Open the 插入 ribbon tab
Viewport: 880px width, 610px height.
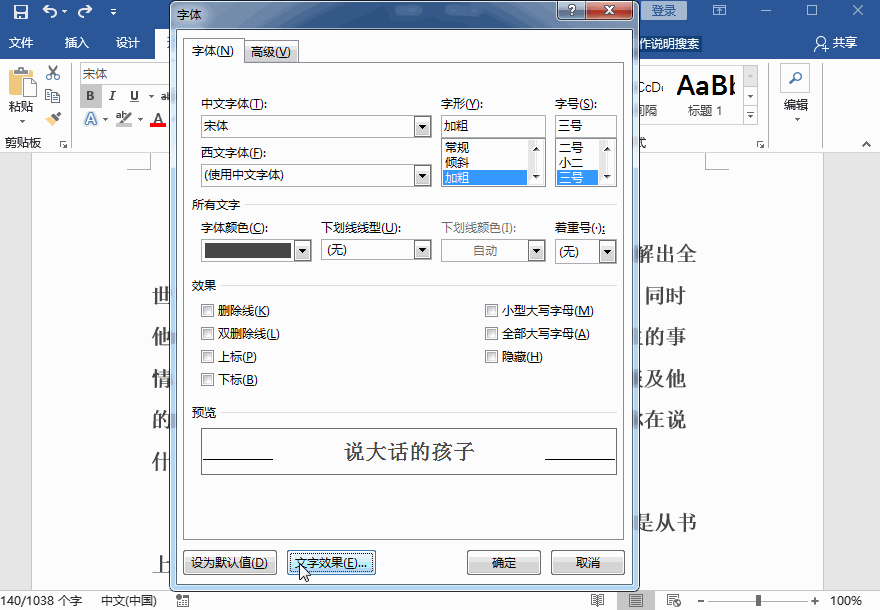(x=76, y=43)
